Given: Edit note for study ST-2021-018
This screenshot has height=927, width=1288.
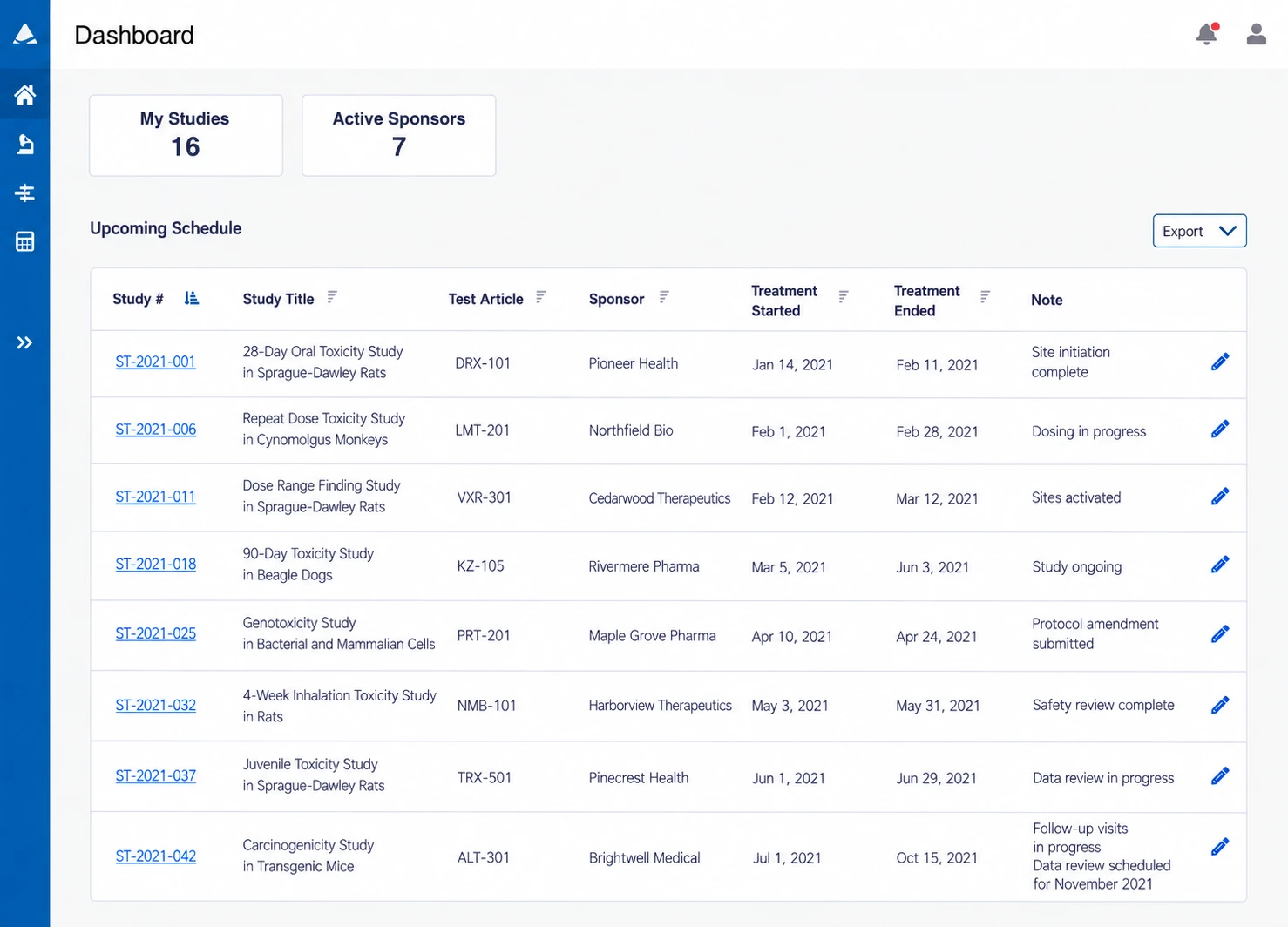Looking at the screenshot, I should 1220,565.
